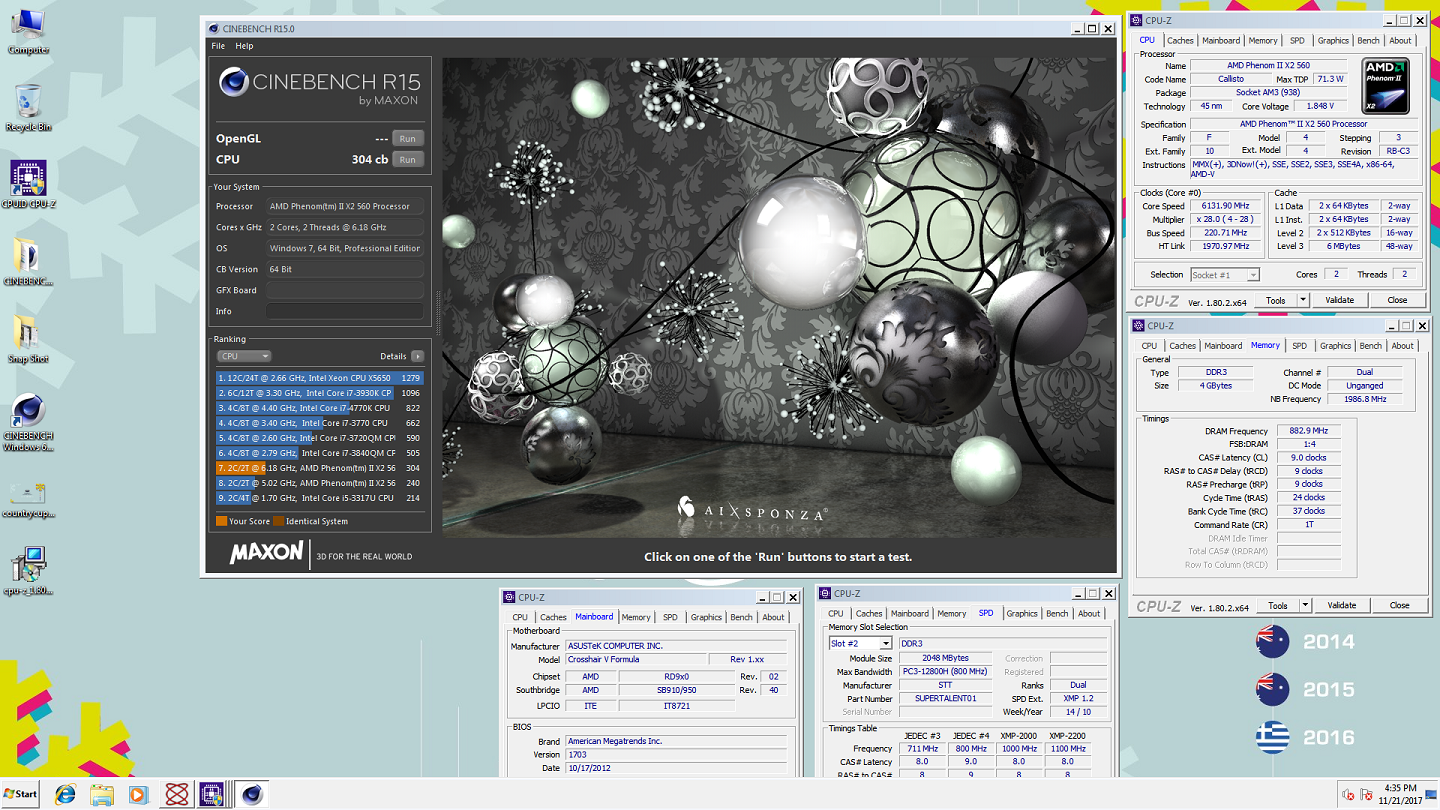Click the GFX Board field in Cinebench

(x=344, y=290)
